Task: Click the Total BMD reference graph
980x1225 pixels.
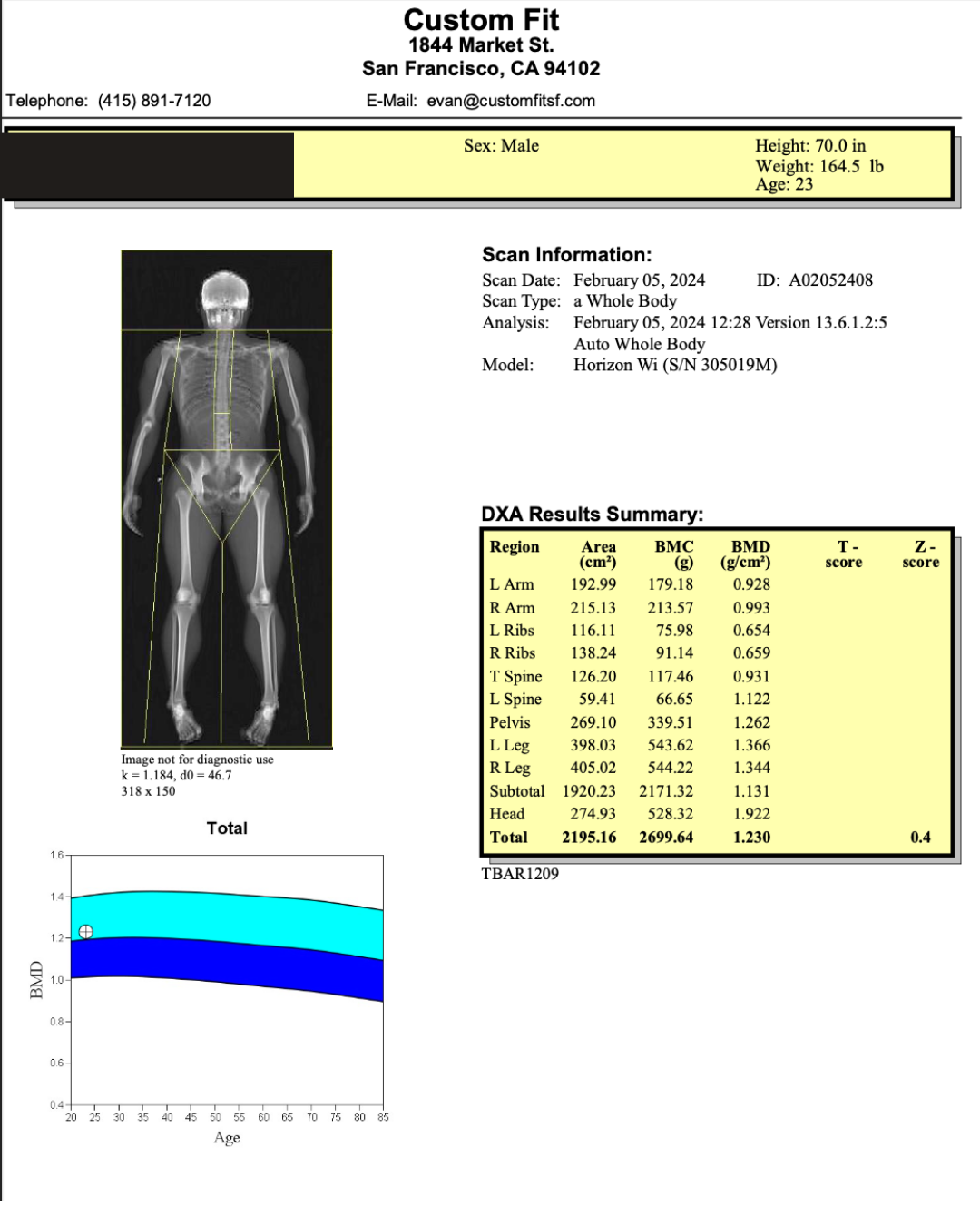Action: (227, 980)
